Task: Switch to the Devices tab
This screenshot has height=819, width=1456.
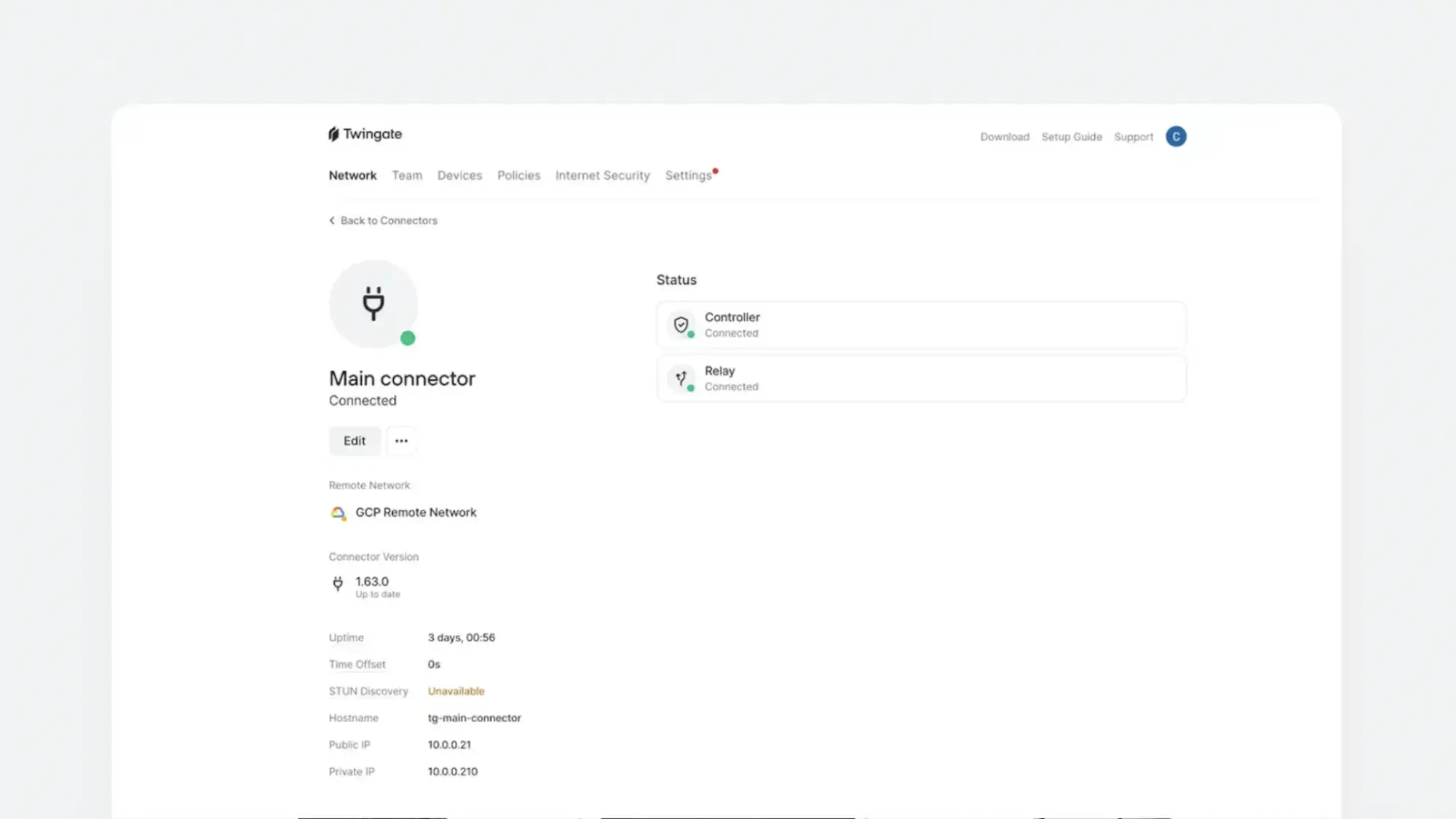Action: coord(459,175)
